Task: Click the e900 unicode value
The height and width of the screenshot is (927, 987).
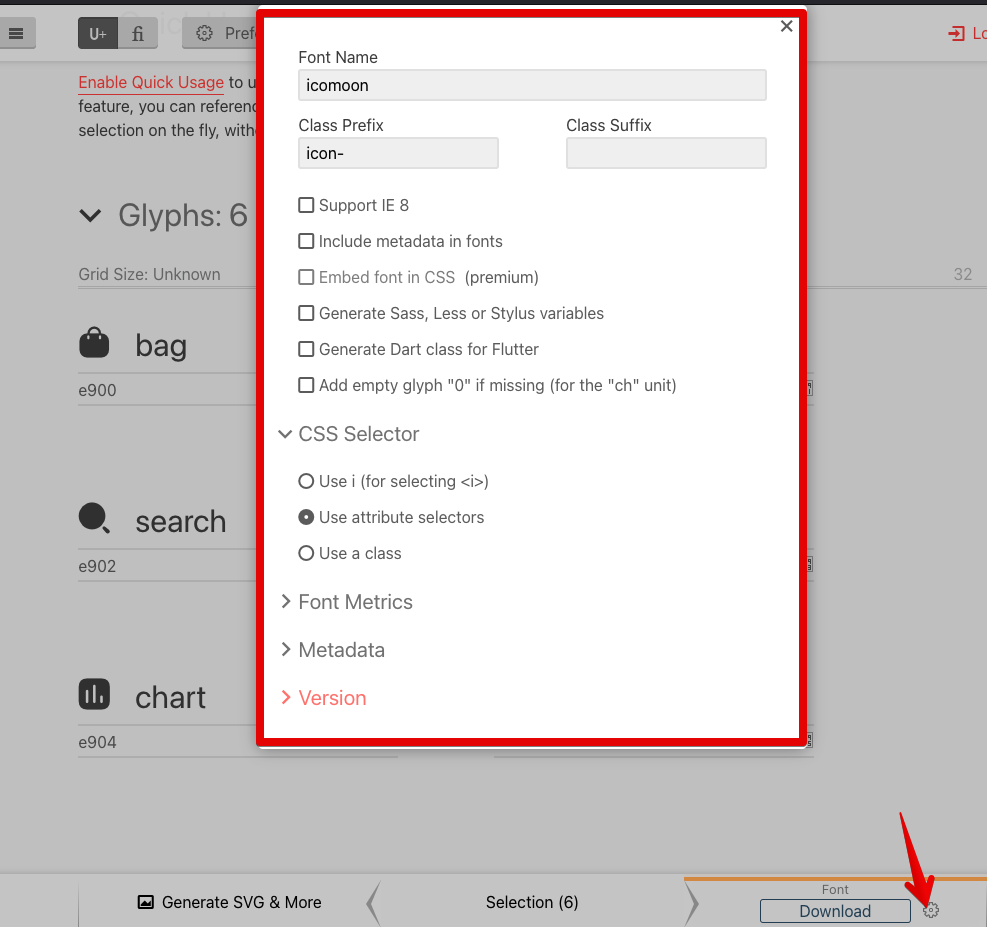Action: (x=97, y=390)
